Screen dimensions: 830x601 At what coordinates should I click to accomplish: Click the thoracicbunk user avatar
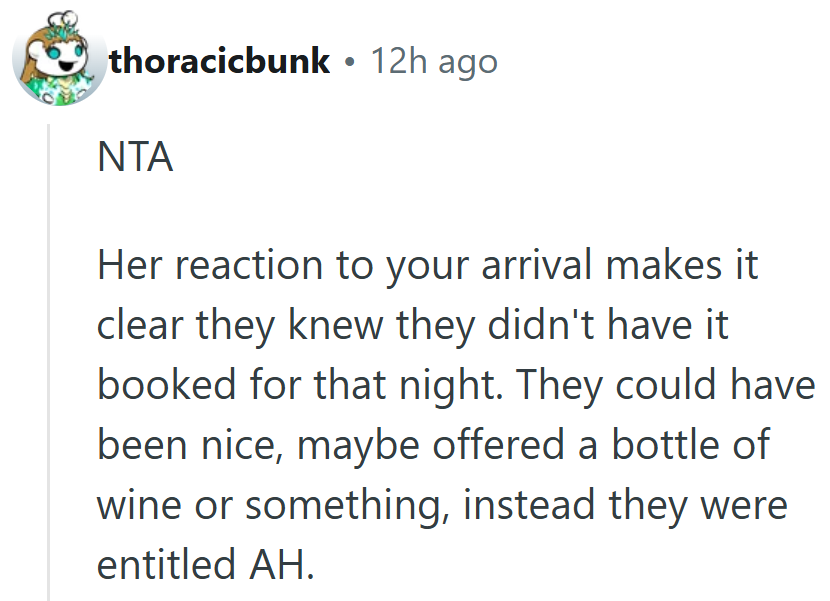tap(57, 61)
